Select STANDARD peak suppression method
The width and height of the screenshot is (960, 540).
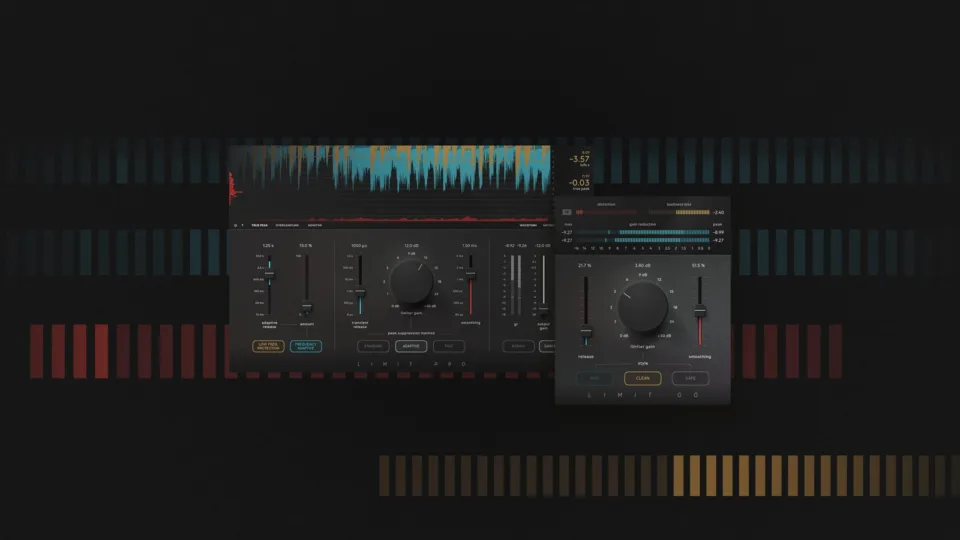pyautogui.click(x=373, y=347)
